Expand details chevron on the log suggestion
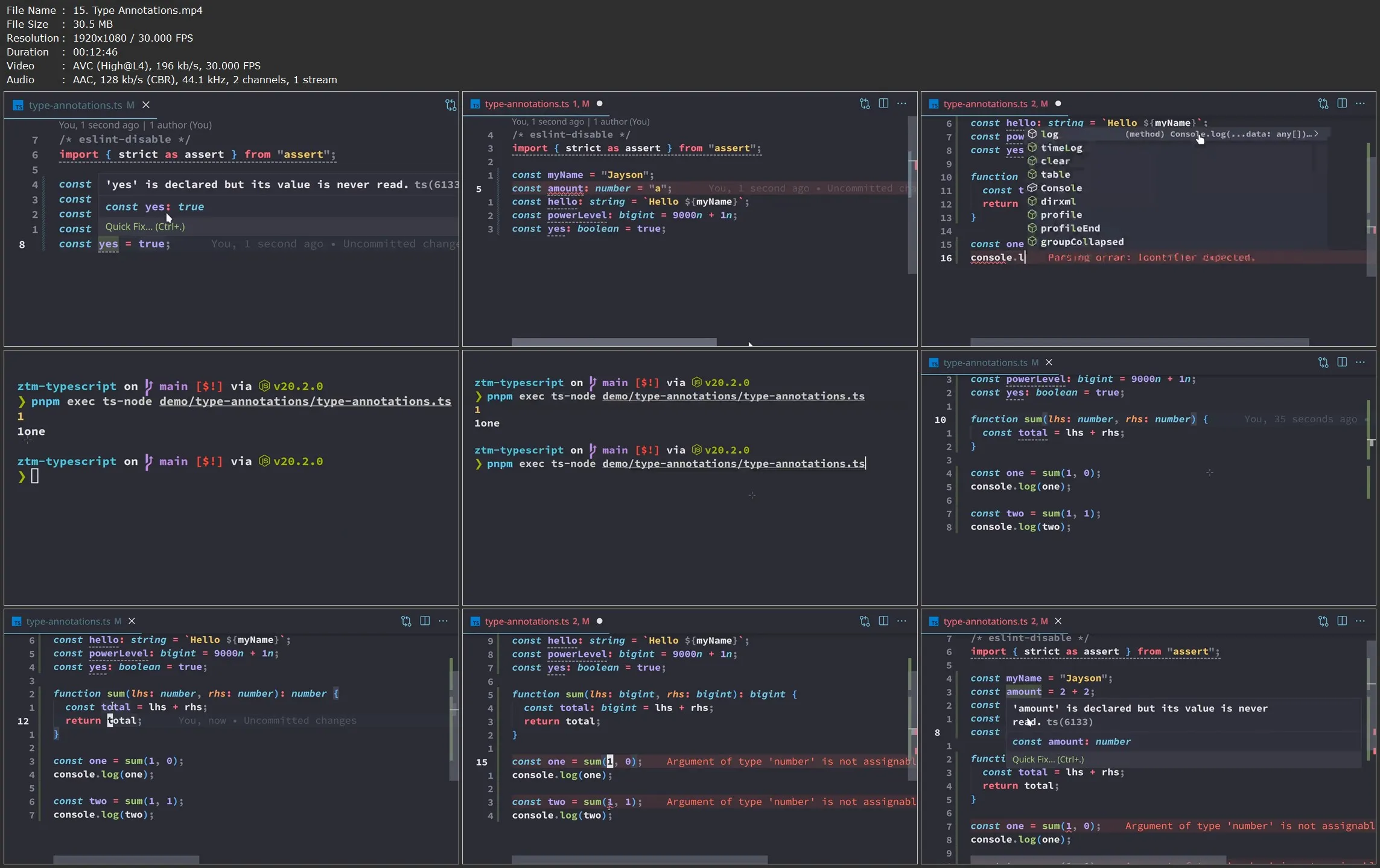The image size is (1380, 868). tap(1316, 134)
